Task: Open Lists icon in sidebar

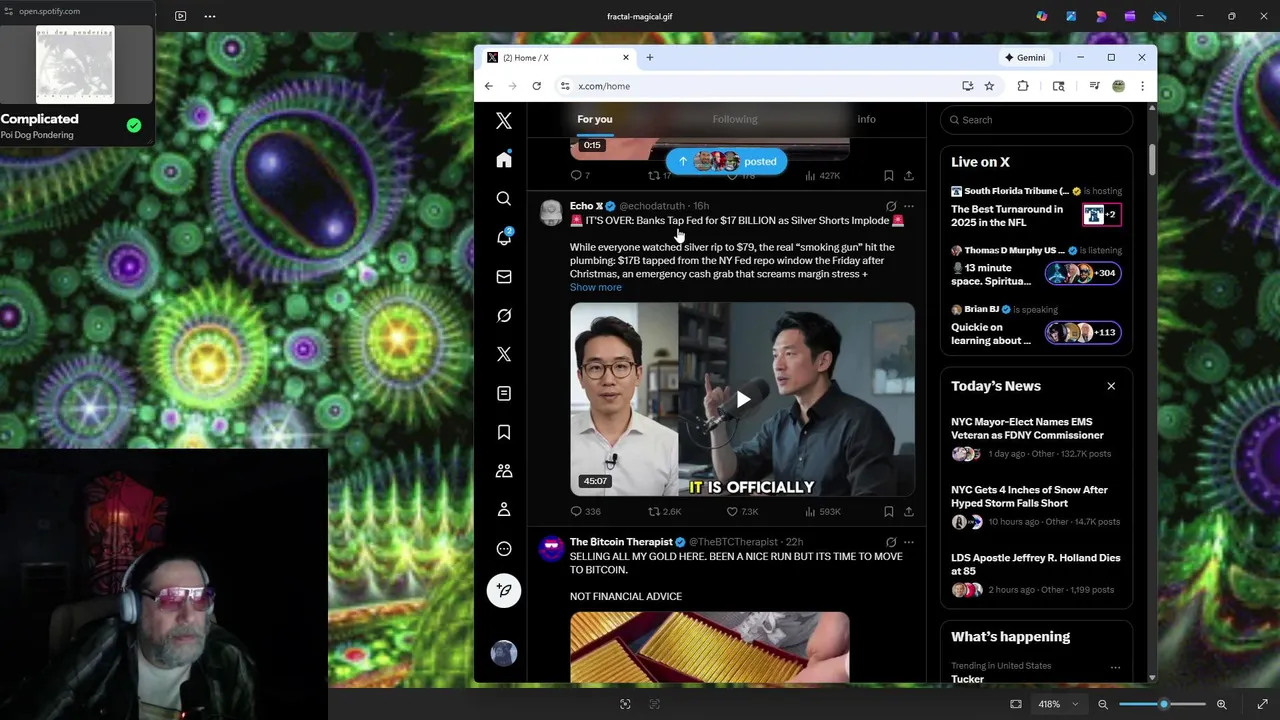Action: 504,393
